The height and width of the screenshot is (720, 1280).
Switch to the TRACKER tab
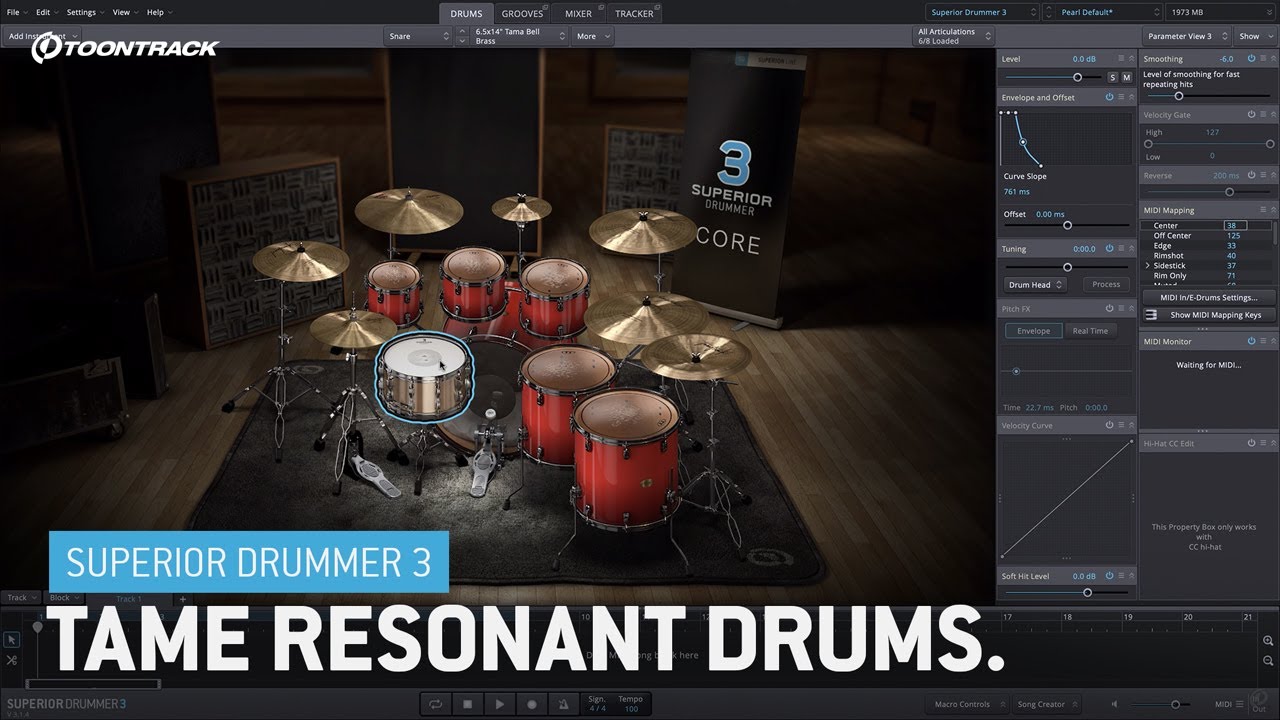[x=634, y=13]
